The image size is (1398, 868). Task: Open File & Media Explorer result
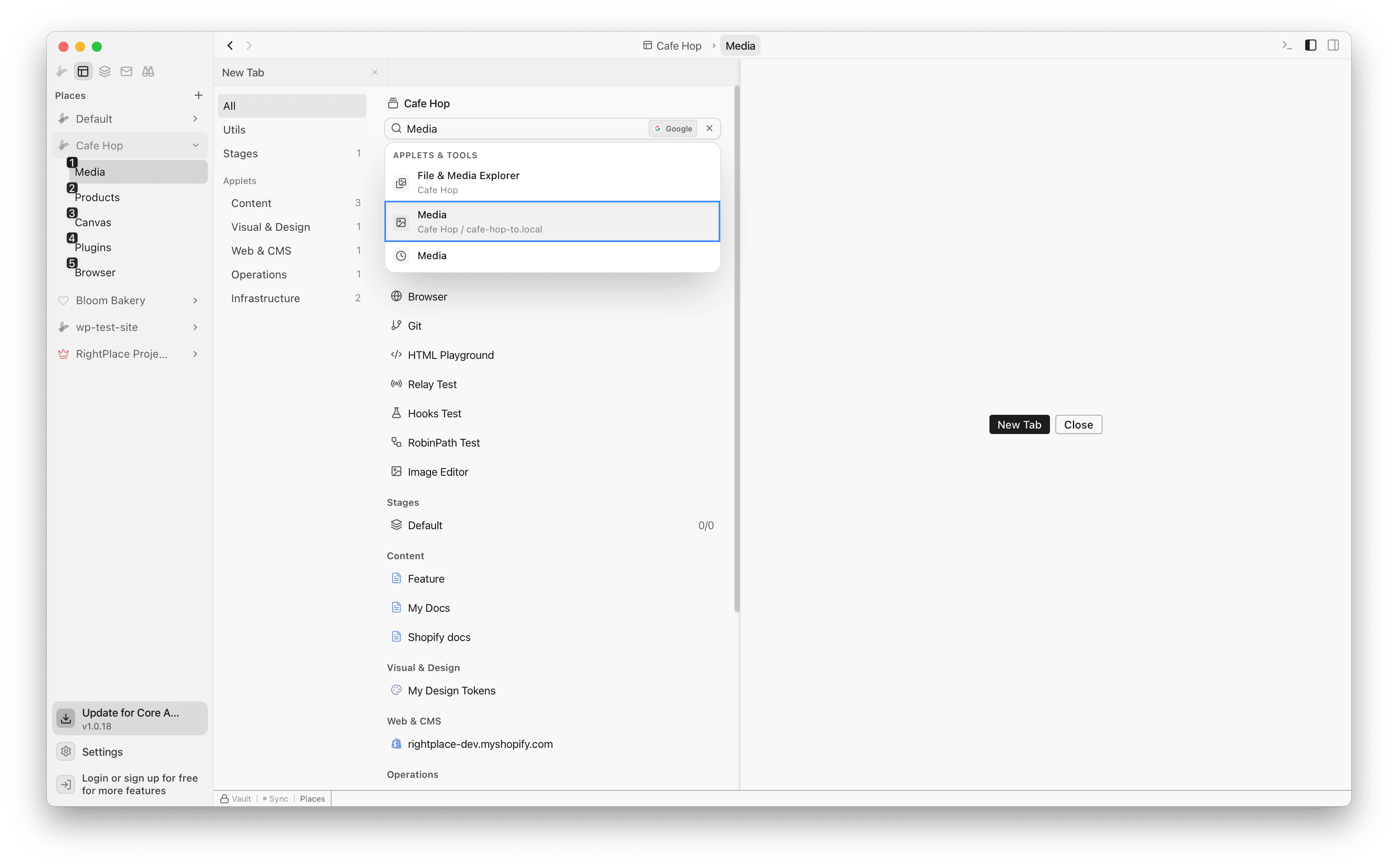[552, 182]
